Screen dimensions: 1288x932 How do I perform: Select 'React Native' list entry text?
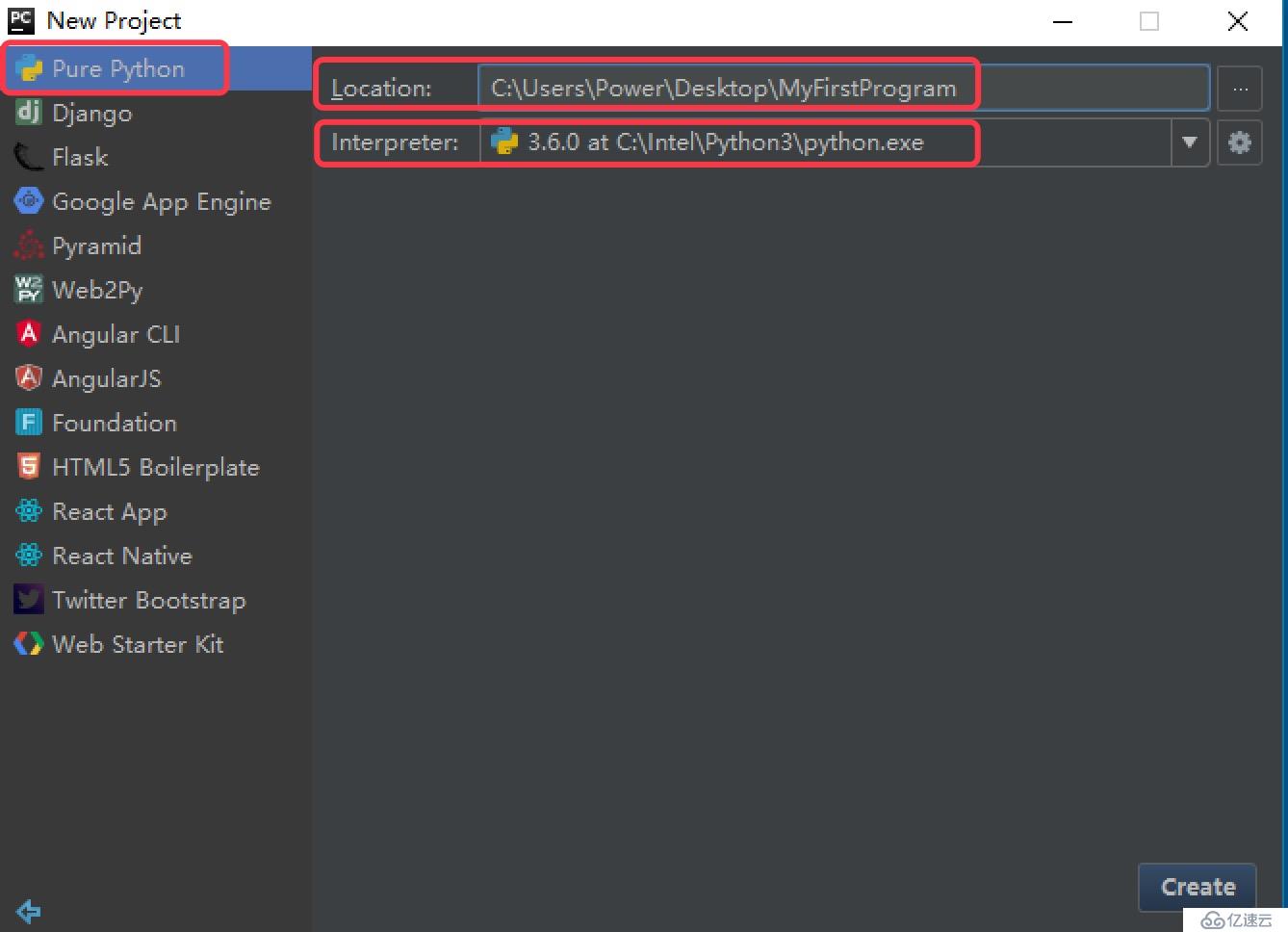(x=122, y=556)
